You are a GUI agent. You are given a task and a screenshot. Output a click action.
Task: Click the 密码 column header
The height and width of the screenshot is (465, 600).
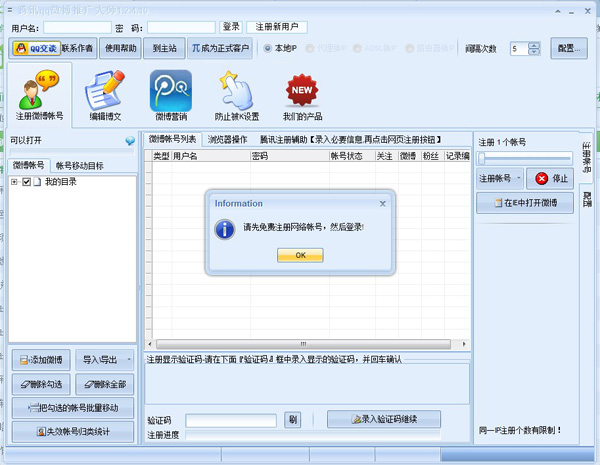tap(290, 156)
